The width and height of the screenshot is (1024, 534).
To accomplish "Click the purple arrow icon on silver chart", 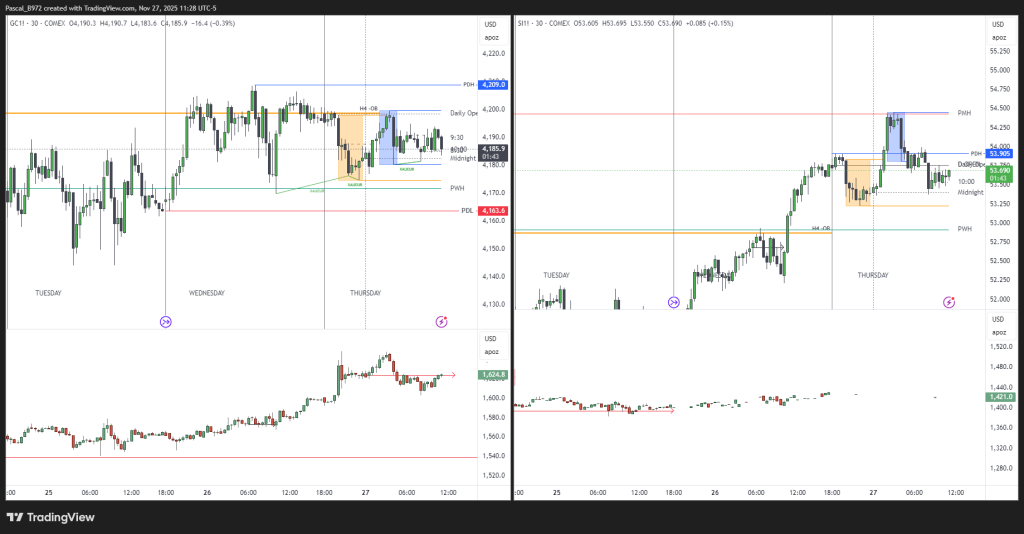I will (x=674, y=302).
